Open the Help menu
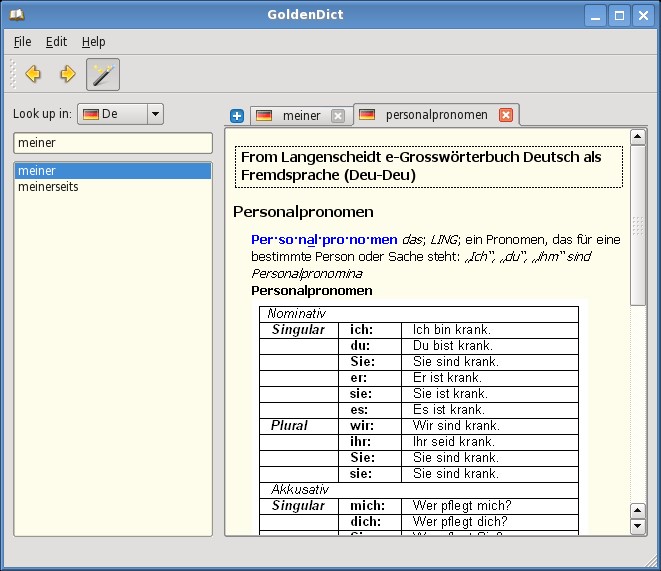This screenshot has width=661, height=571. (93, 42)
